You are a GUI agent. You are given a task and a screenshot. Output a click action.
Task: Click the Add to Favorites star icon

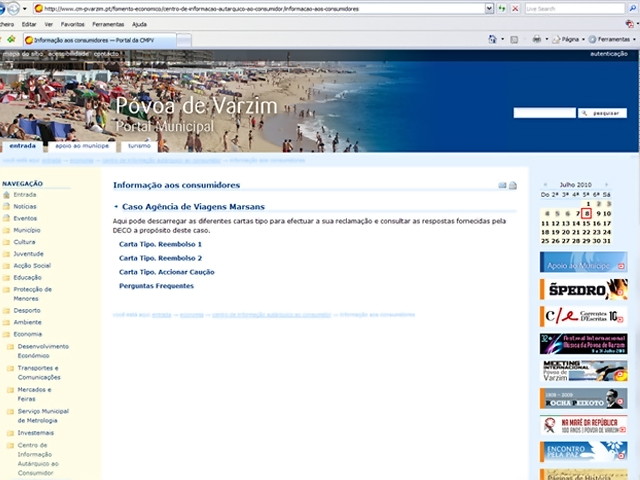point(11,40)
